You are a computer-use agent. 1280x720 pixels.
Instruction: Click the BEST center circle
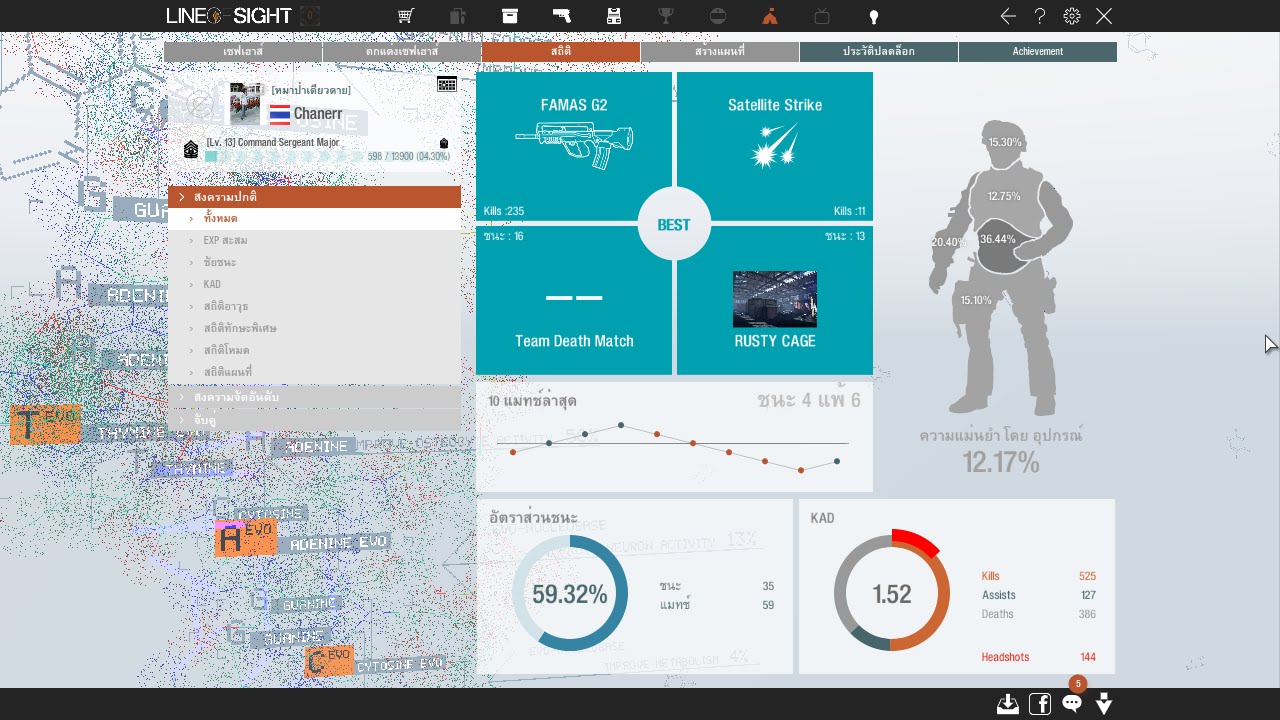[674, 225]
